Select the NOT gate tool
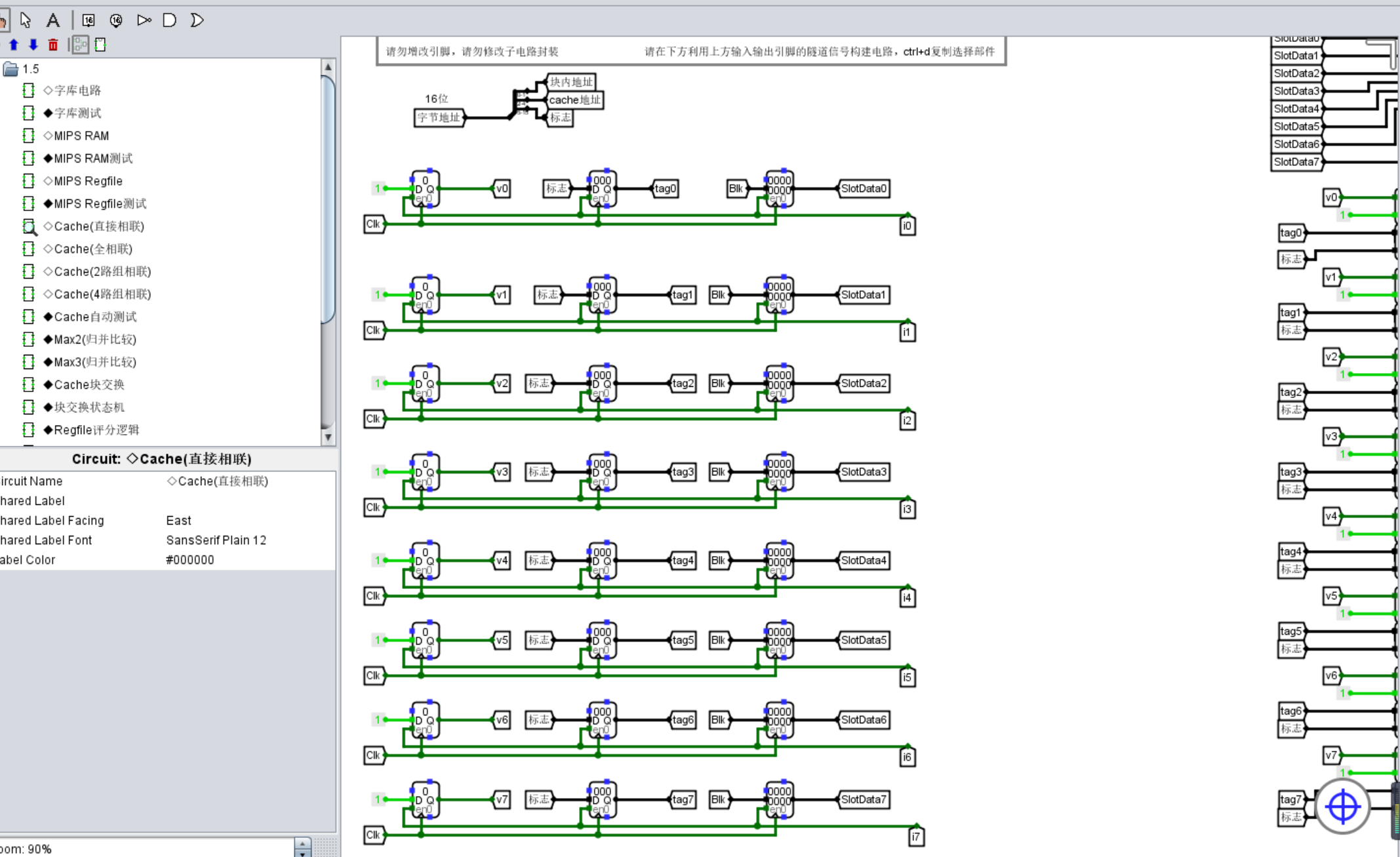The height and width of the screenshot is (857, 1400). point(144,20)
